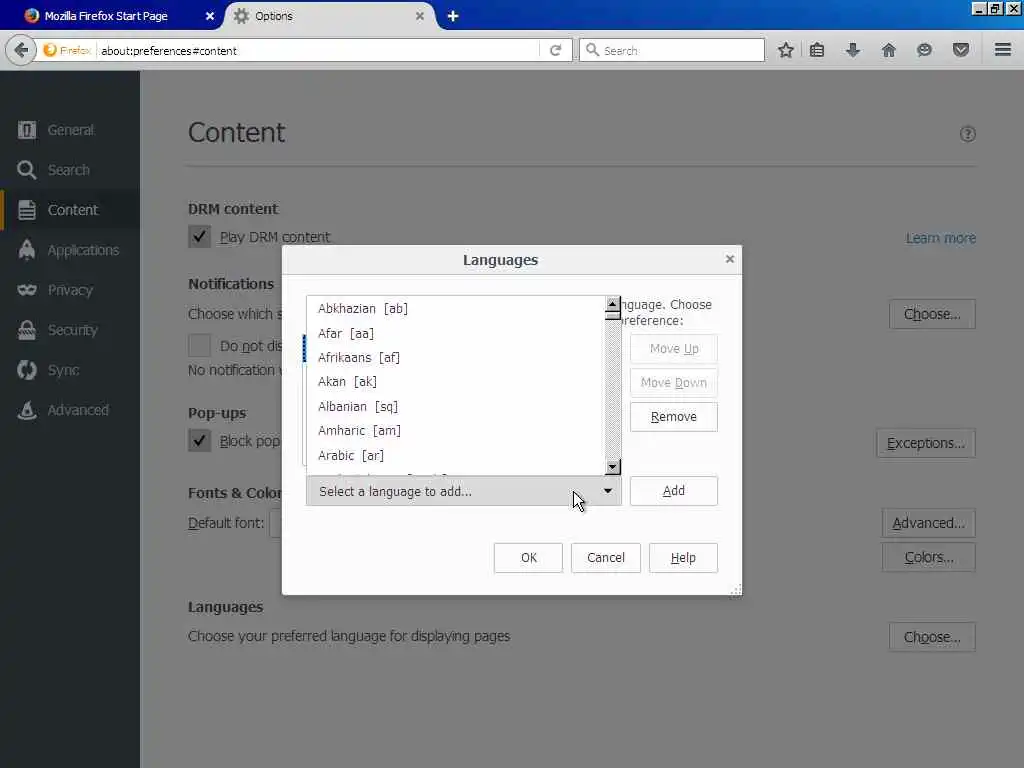Show bookmarks list icon in toolbar
Image resolution: width=1024 pixels, height=768 pixels.
(x=817, y=50)
